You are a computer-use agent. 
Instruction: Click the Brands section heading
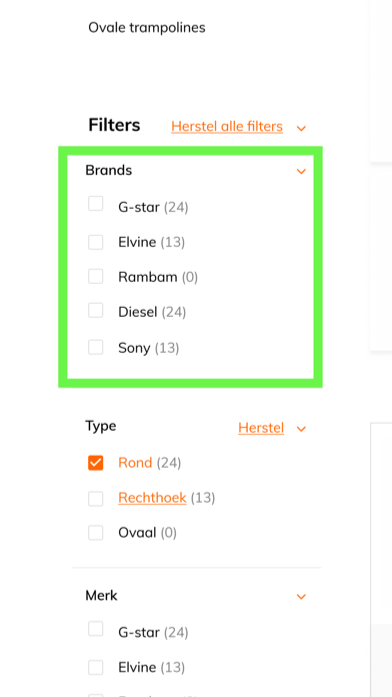(108, 170)
